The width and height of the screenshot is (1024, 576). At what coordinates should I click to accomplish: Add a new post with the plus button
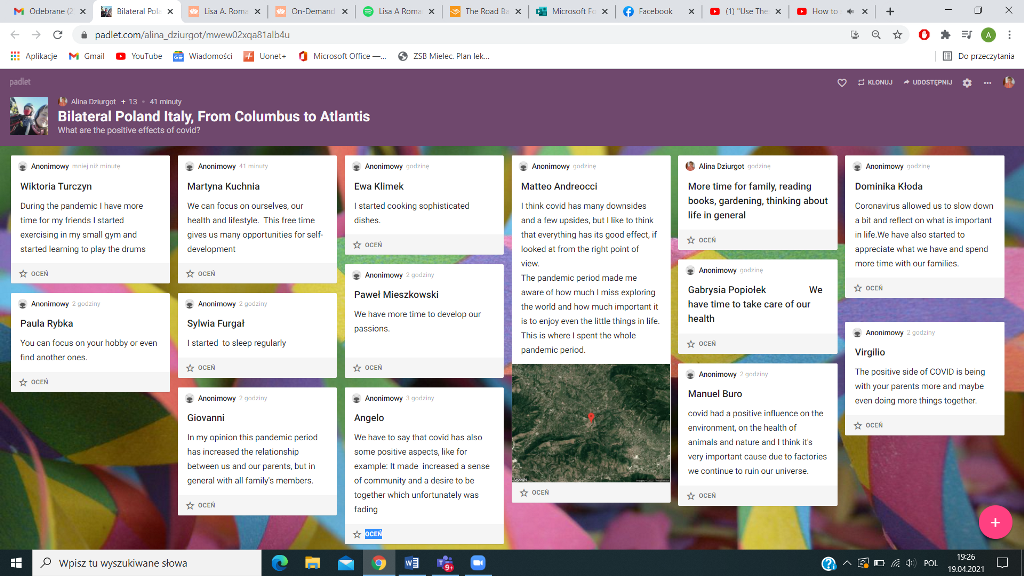[x=995, y=522]
